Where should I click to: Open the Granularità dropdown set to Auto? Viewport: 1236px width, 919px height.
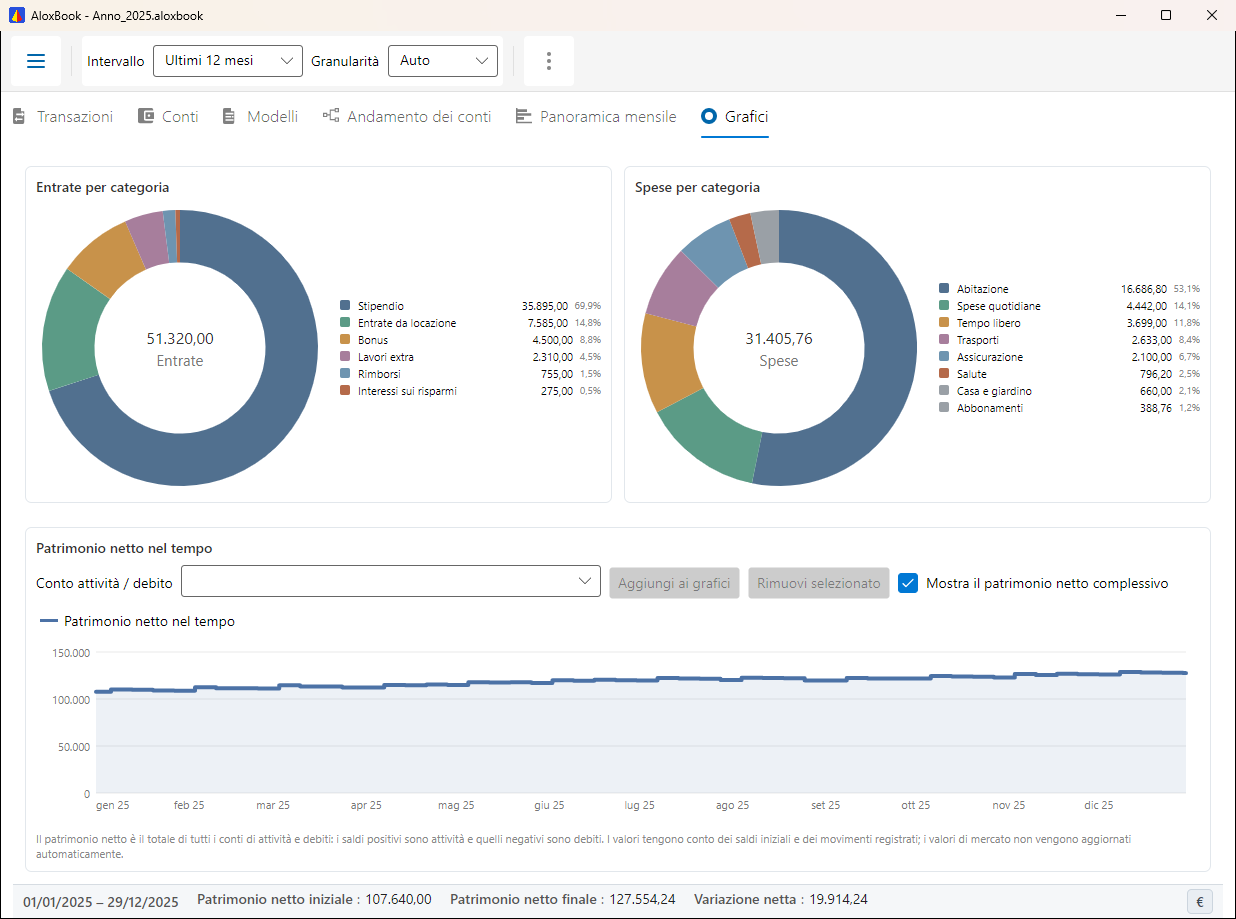pyautogui.click(x=443, y=61)
